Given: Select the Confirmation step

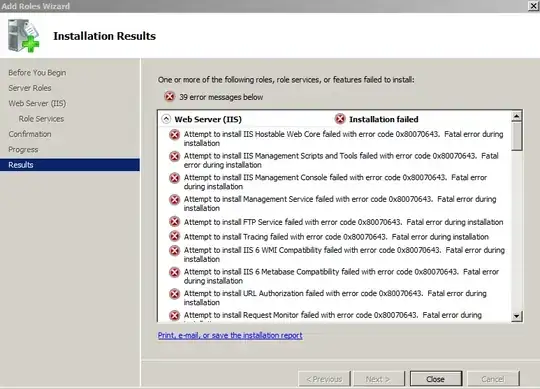Looking at the screenshot, I should click(30, 134).
